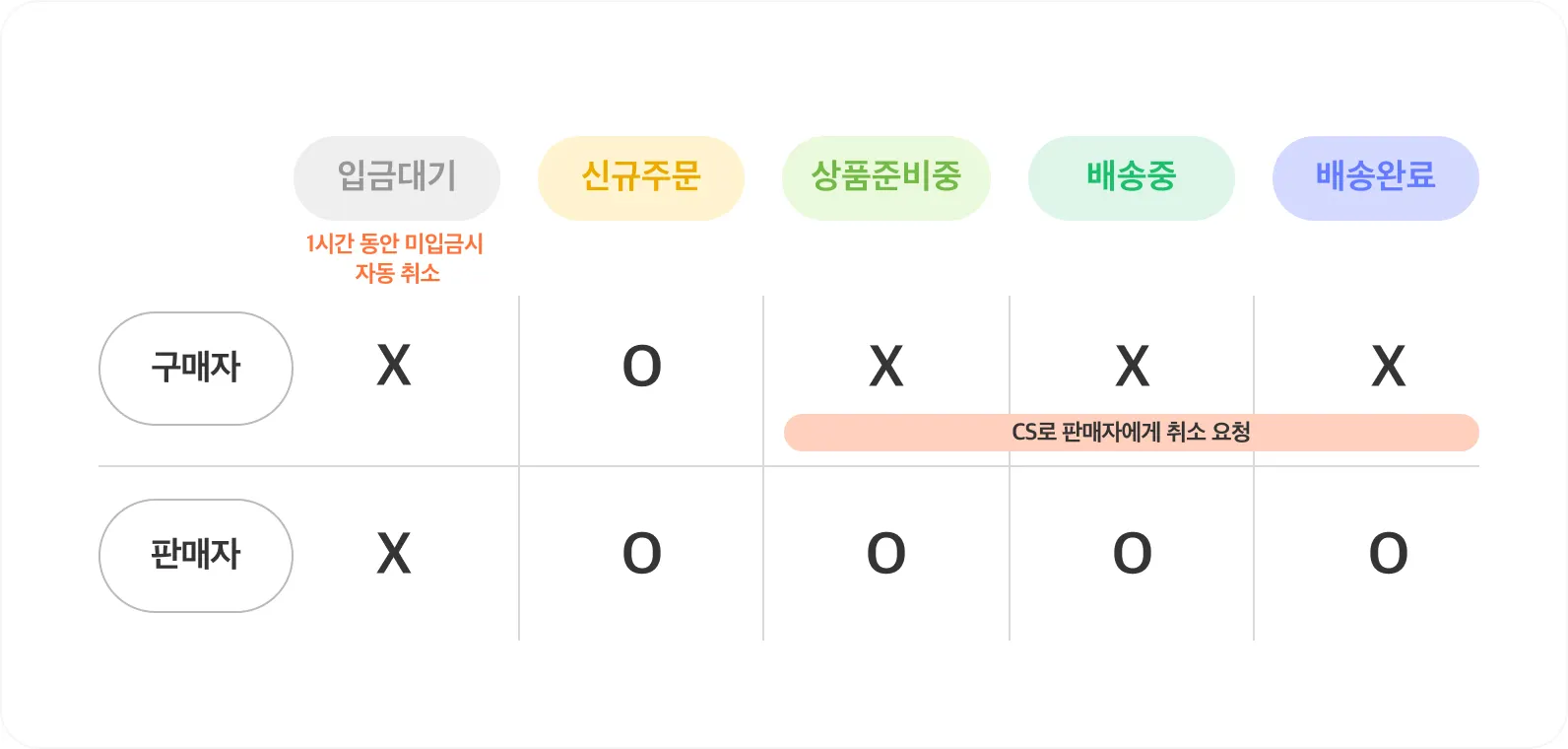Click the O mark for 구매자 under 신규주문
This screenshot has width=1568, height=749.
(642, 366)
